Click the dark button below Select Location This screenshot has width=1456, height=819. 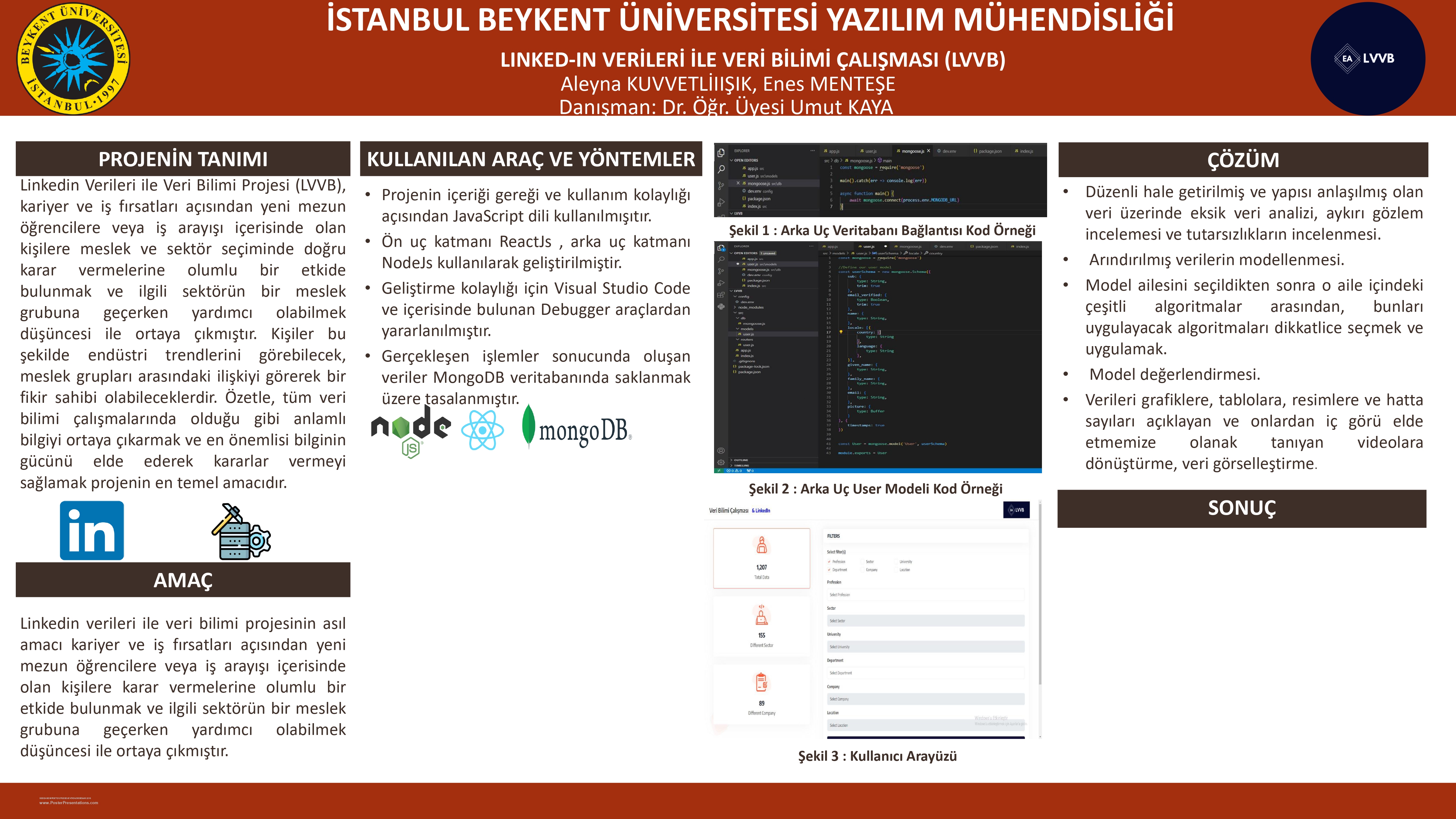coord(926,738)
